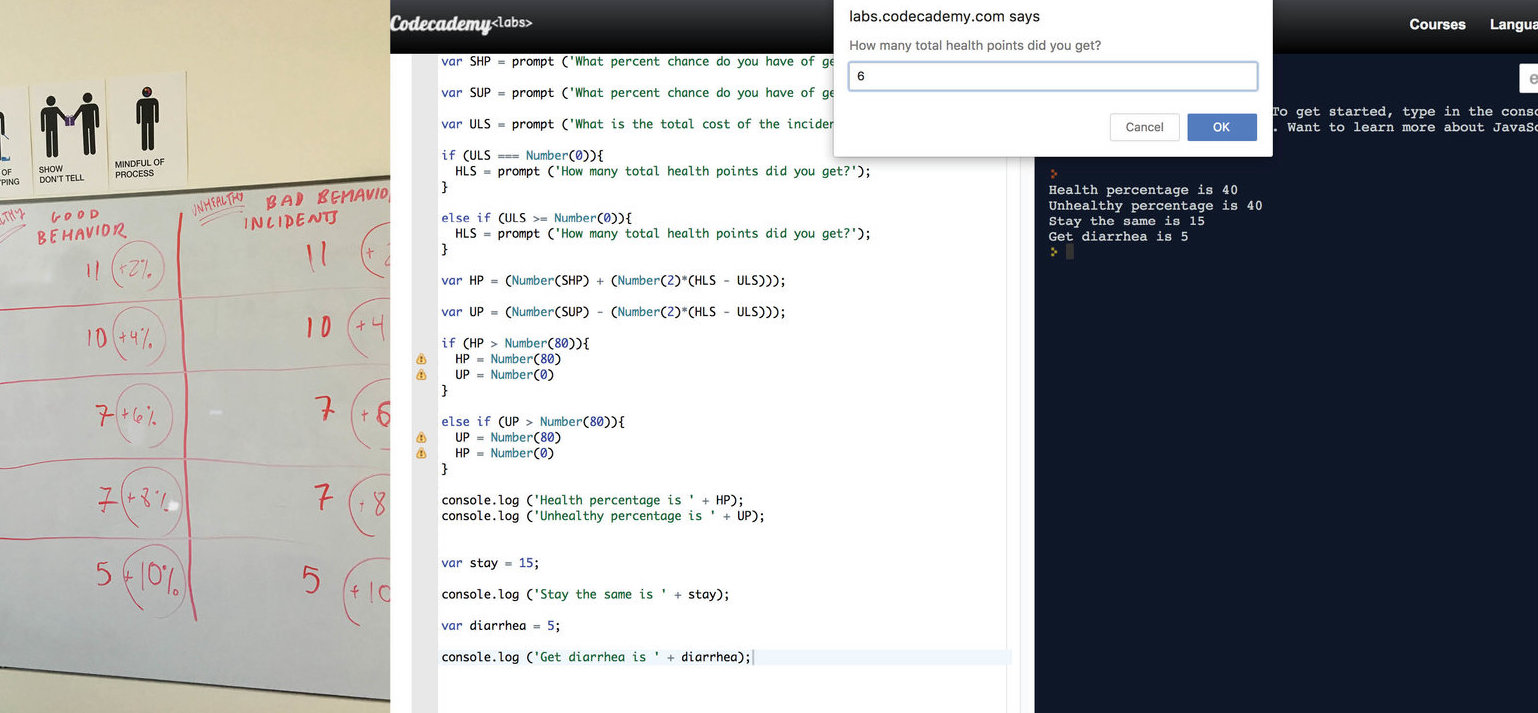Screen dimensions: 1538x713
Task: Click the console.log 'Unhealthy percentage is' code line
Action: 603,516
